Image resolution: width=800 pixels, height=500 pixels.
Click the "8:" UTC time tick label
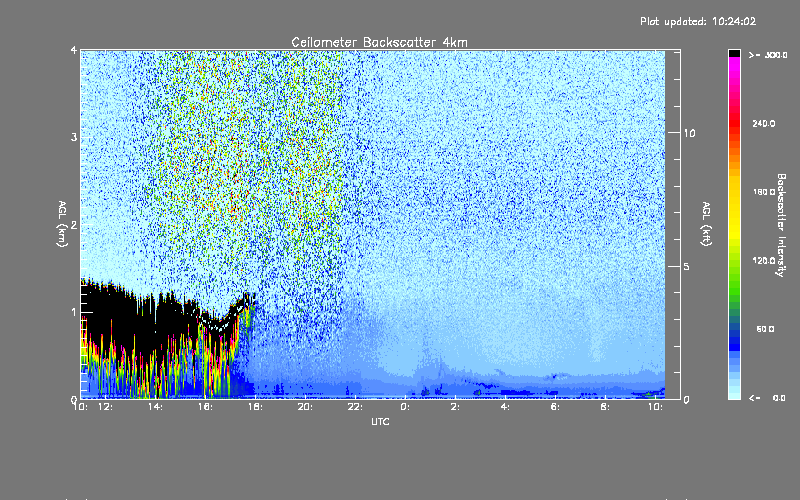click(x=605, y=407)
